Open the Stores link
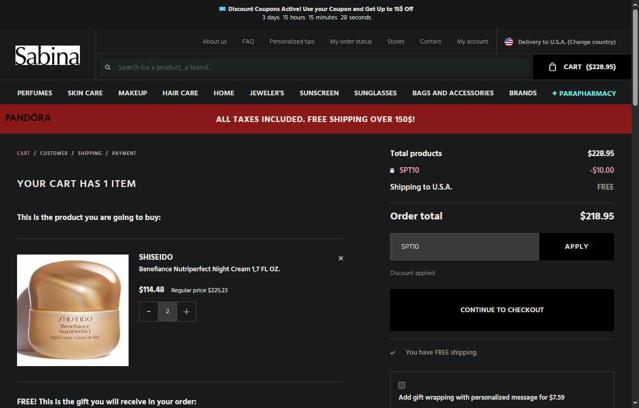 396,42
